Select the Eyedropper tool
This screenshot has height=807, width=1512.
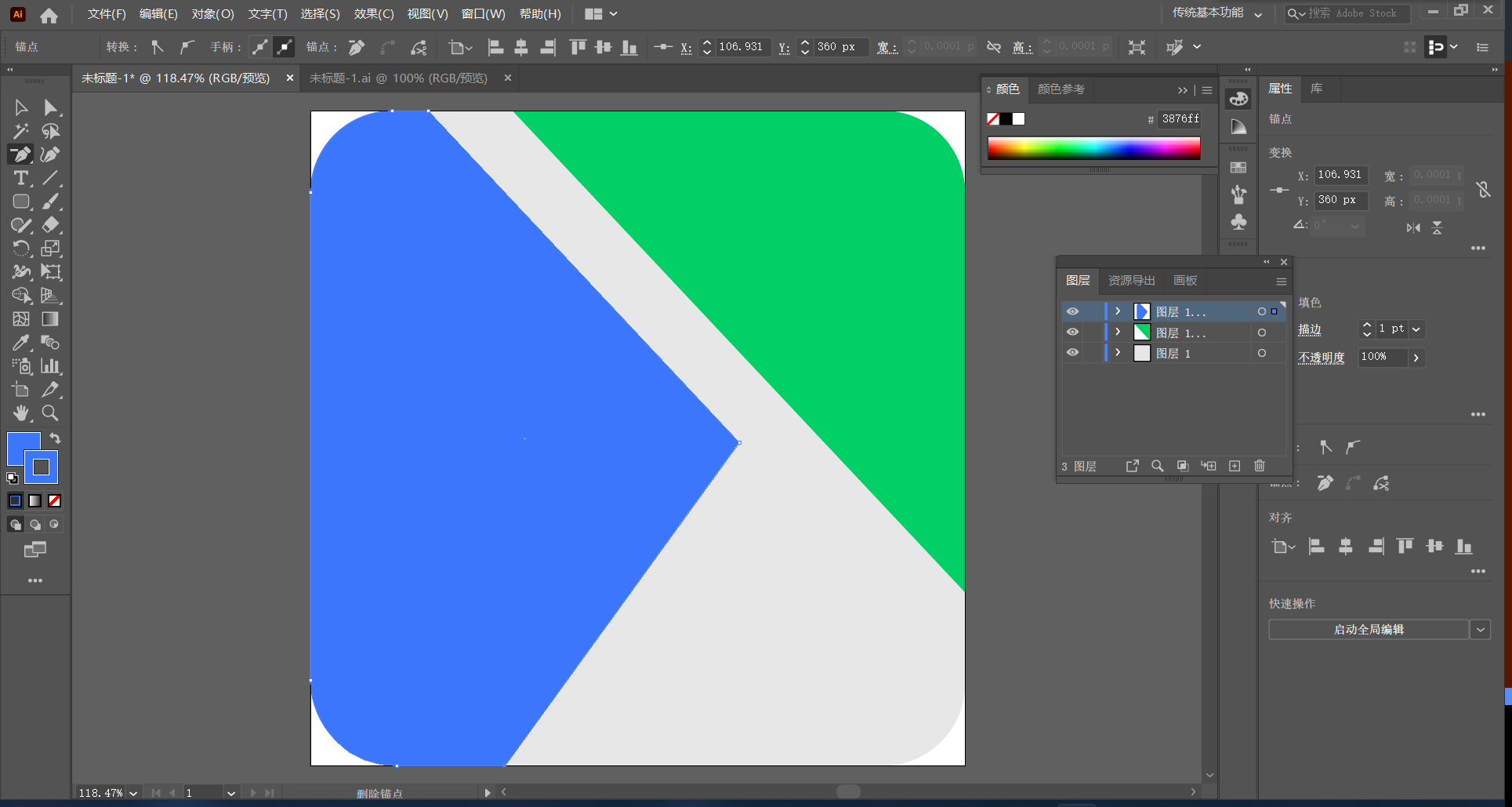(21, 343)
